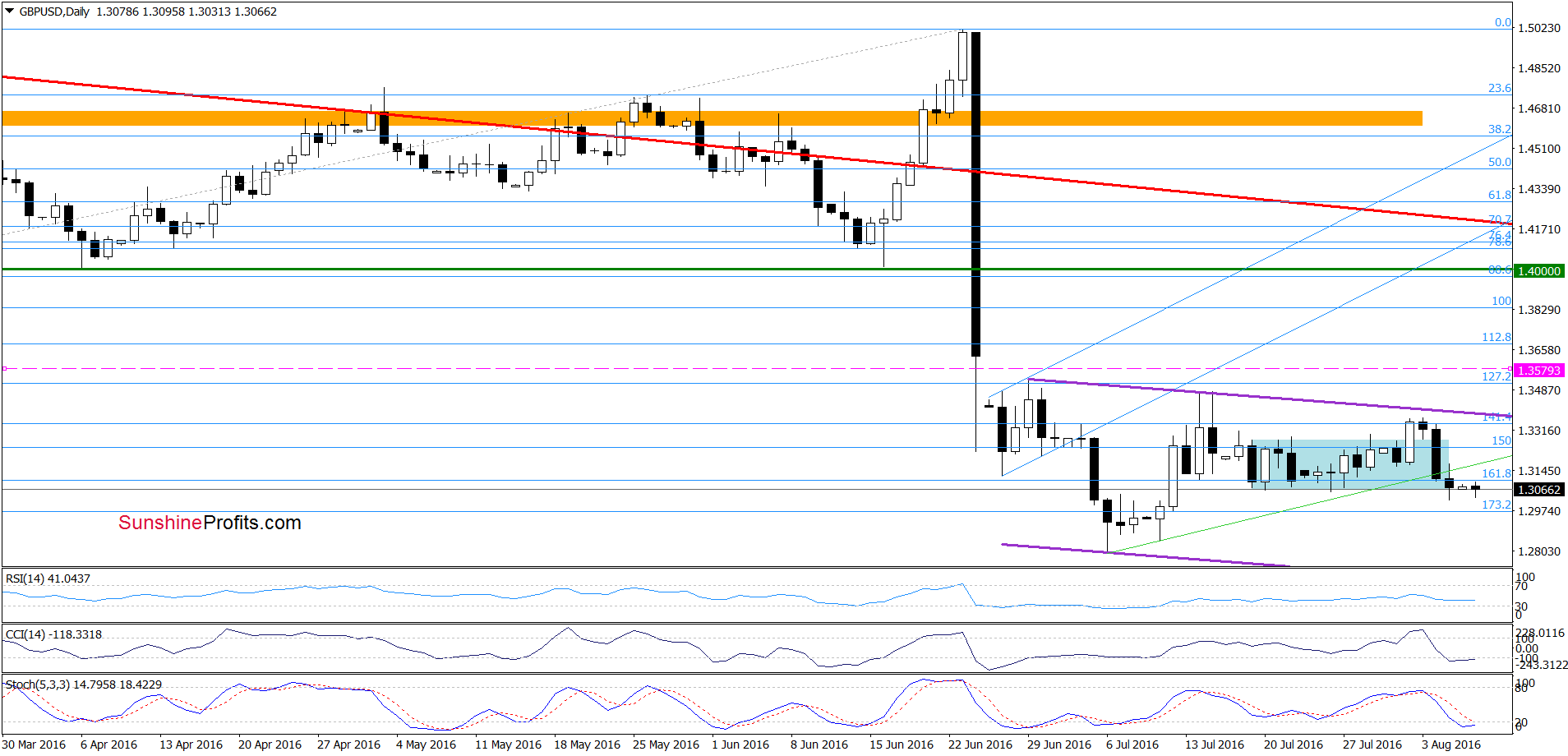This screenshot has height=756, width=1568.
Task: Click the 1.45100 price axis value
Action: [1538, 149]
